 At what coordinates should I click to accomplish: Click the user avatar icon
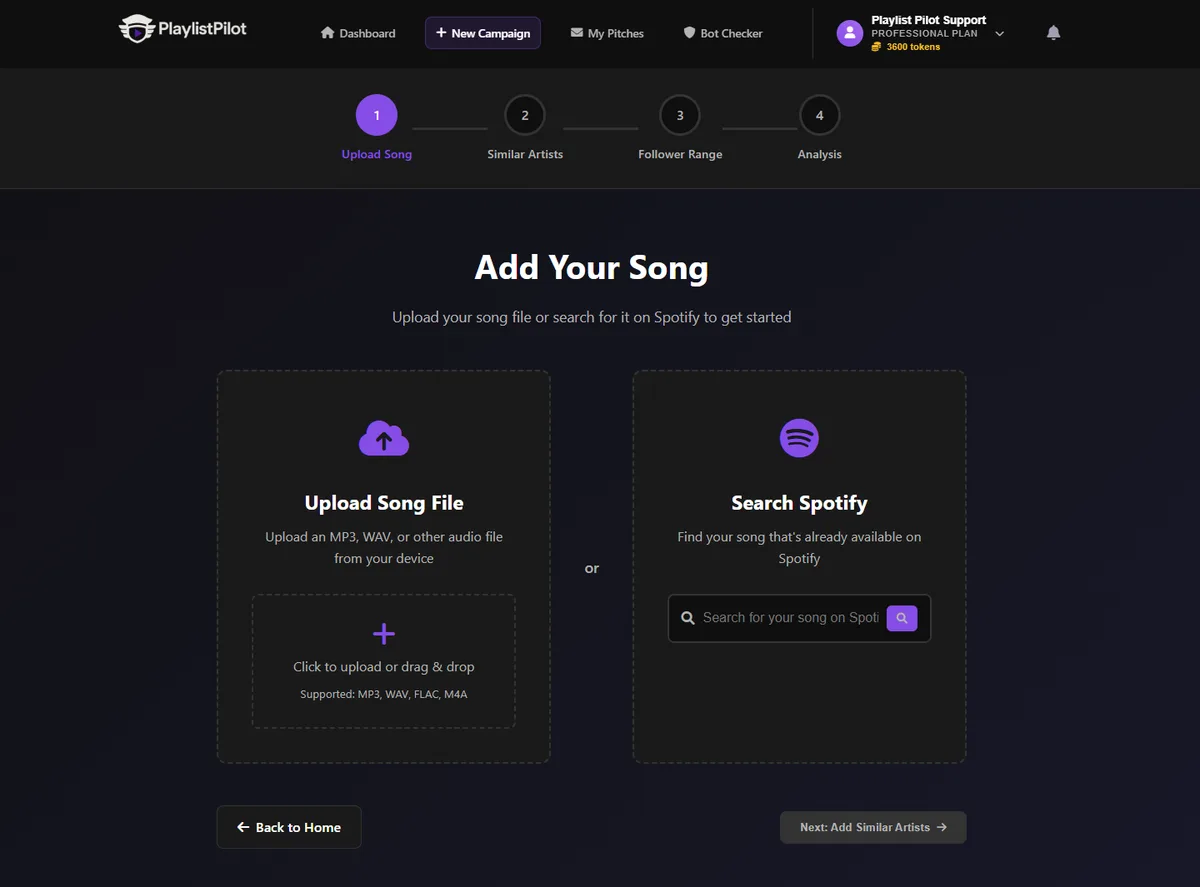tap(849, 32)
